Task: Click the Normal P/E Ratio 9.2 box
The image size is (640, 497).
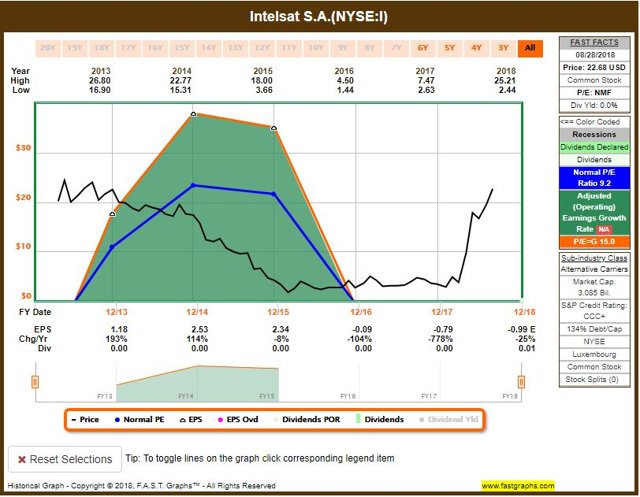Action: 594,178
